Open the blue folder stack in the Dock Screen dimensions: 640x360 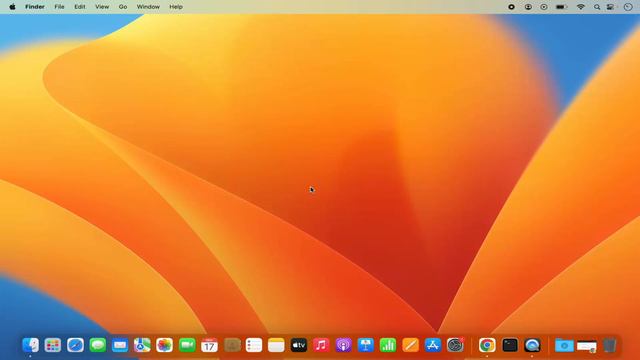point(564,345)
